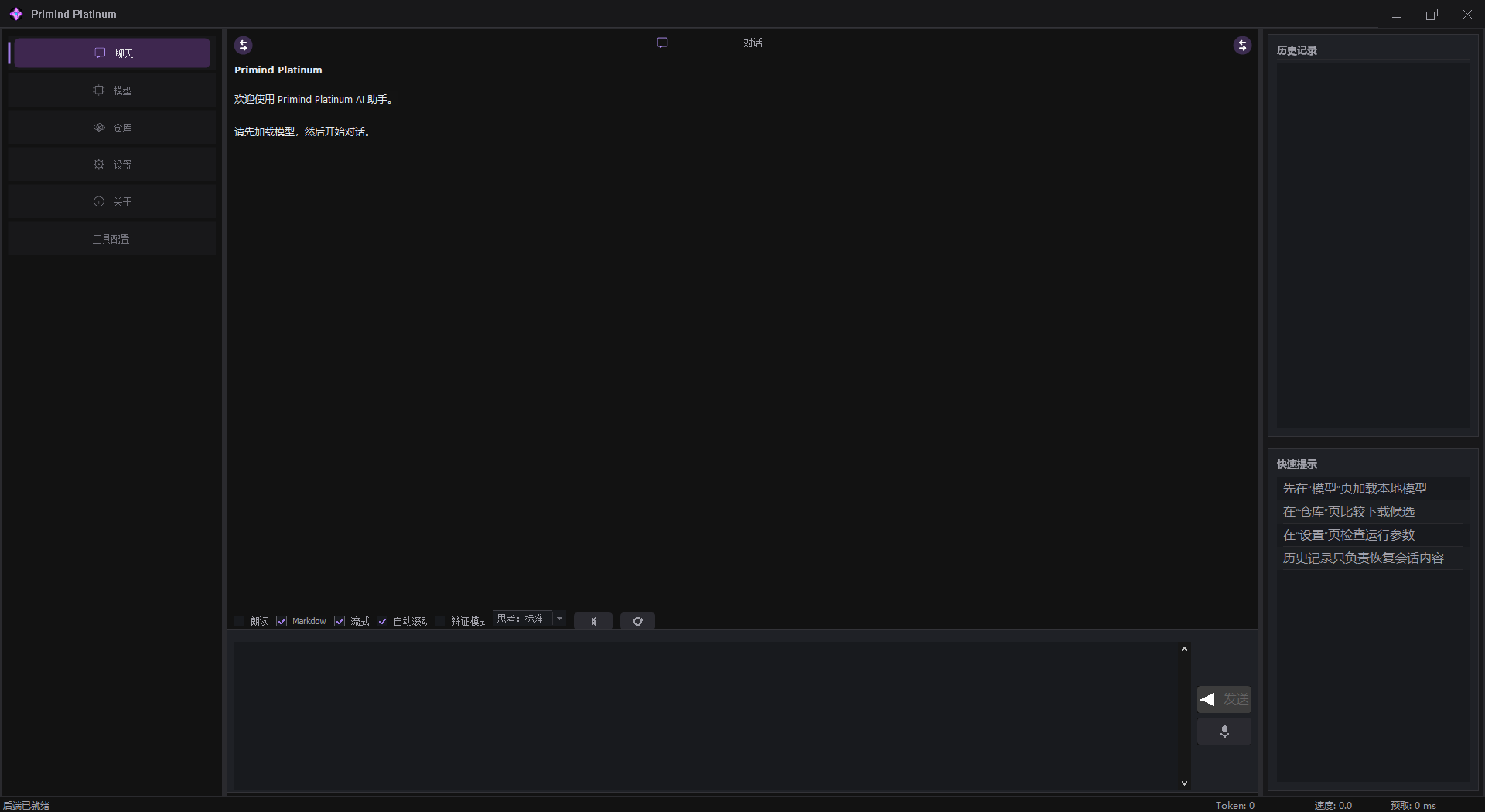The image size is (1485, 812).
Task: Turn off the 自动滚动 auto-scroll checkbox
Action: pos(382,621)
